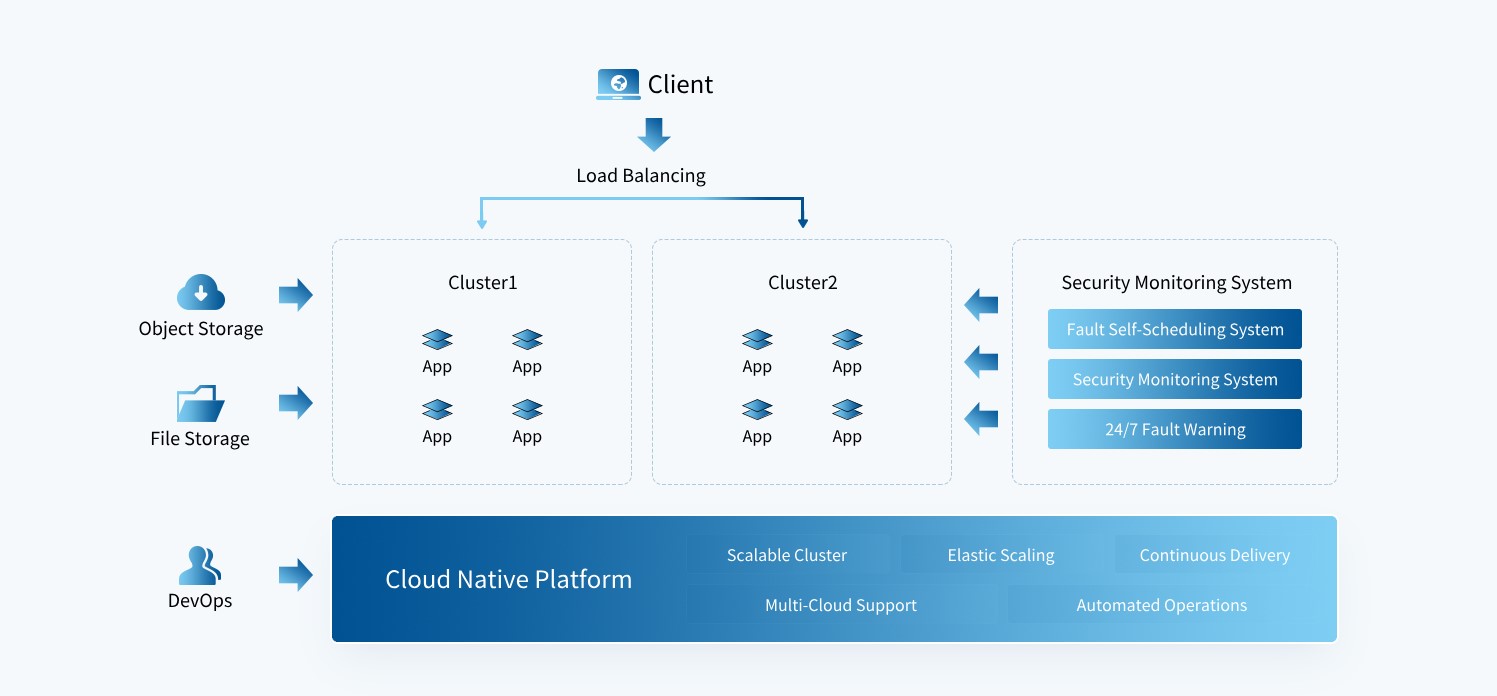Screen dimensions: 1497x696
Task: Select the Fault Self-Scheduling System bar
Action: pos(1175,329)
